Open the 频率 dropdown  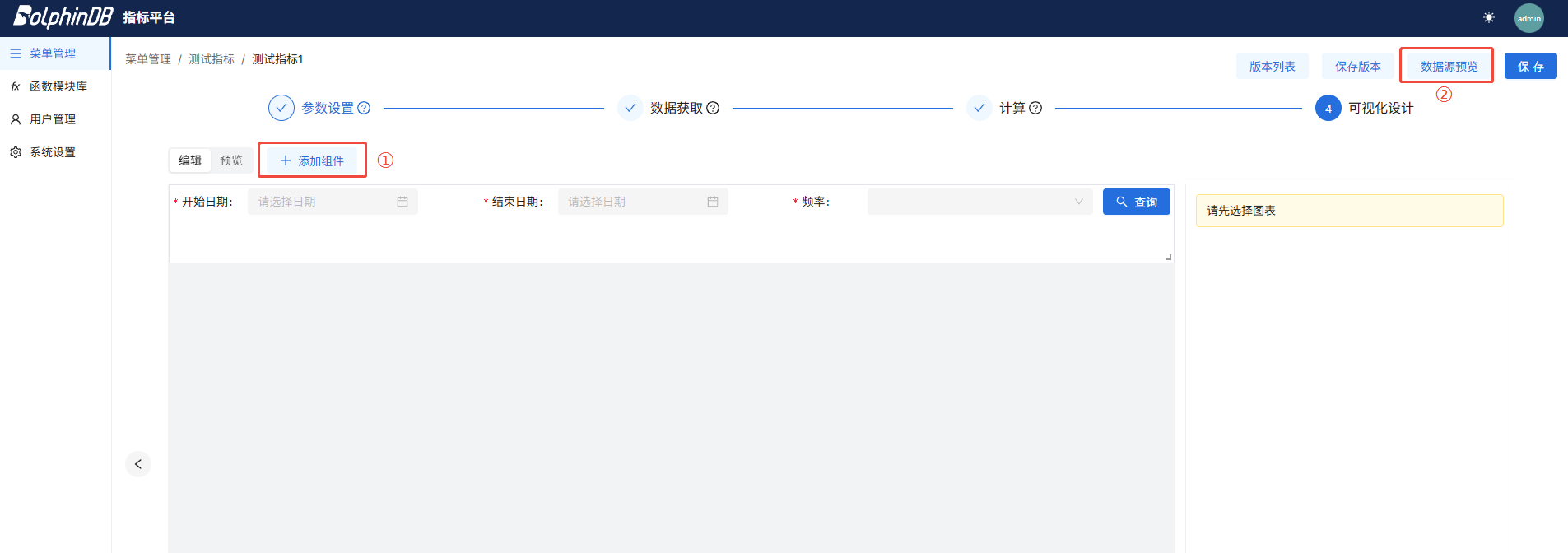tap(979, 202)
